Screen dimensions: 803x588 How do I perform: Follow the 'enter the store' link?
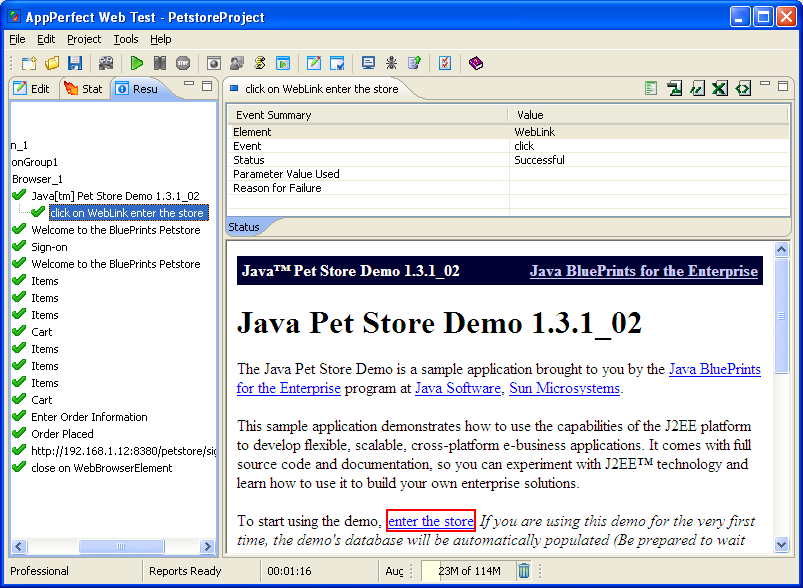(x=430, y=521)
